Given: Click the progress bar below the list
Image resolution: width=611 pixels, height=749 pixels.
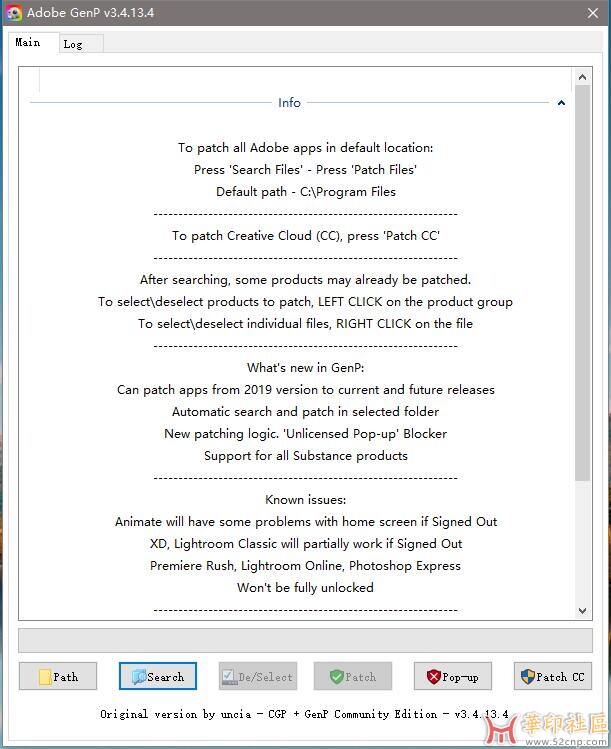Looking at the screenshot, I should point(305,640).
